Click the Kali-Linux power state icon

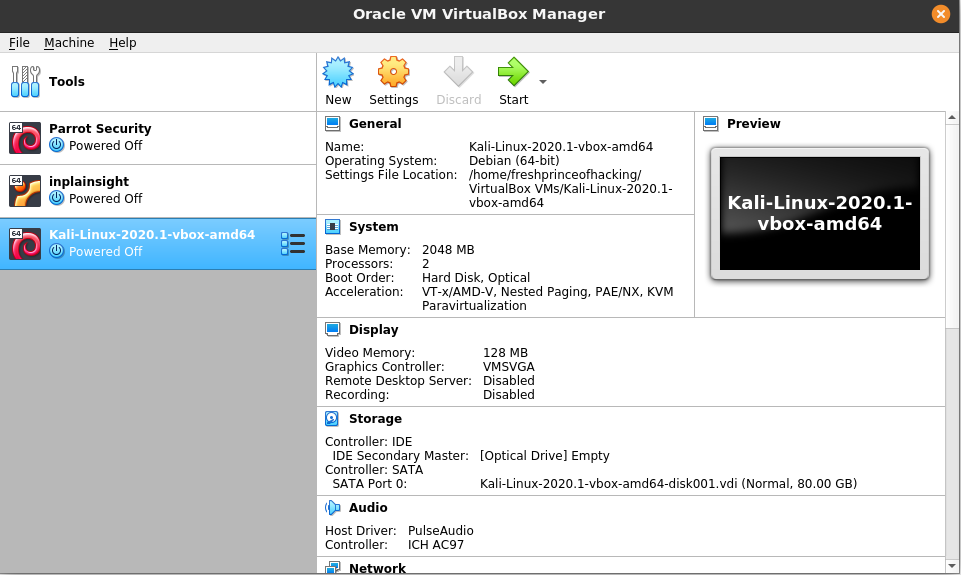[x=56, y=251]
